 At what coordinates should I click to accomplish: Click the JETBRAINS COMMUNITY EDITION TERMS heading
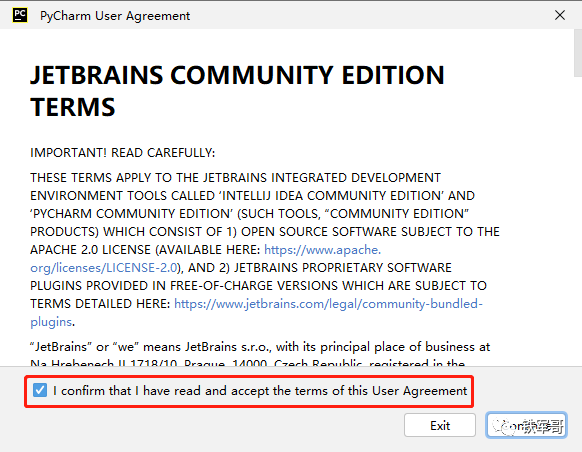(x=237, y=91)
